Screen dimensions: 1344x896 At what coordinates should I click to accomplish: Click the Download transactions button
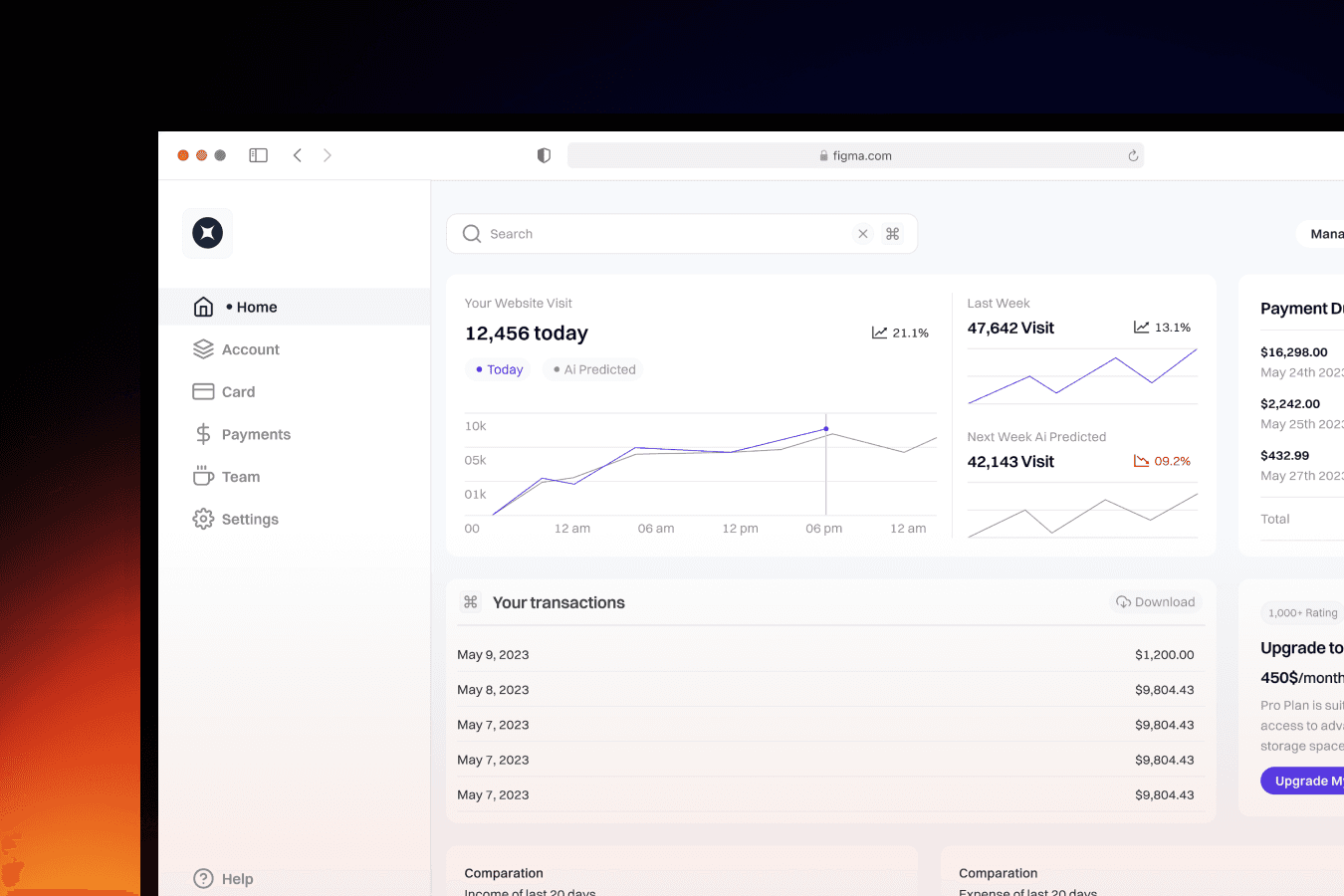coord(1156,602)
